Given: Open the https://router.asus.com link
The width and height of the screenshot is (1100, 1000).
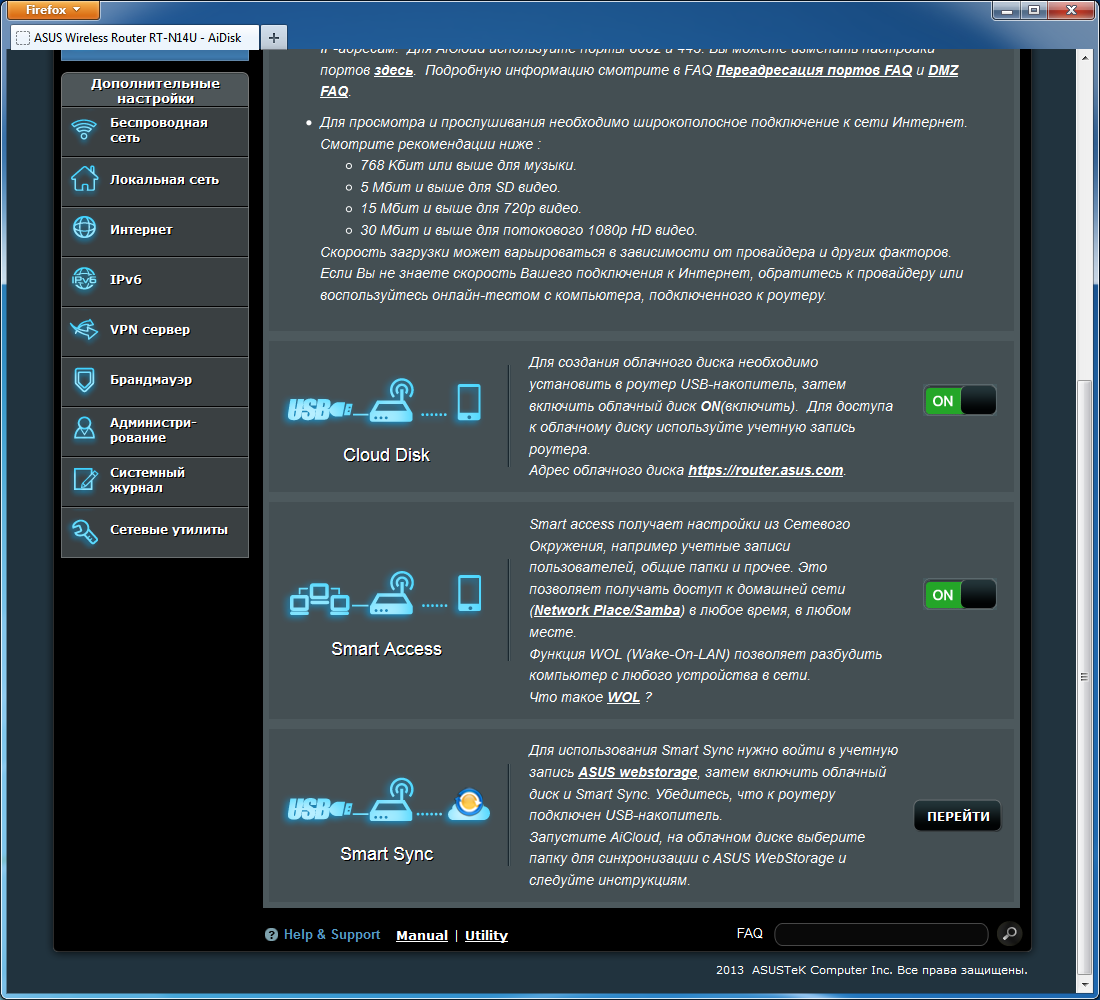Looking at the screenshot, I should [765, 470].
